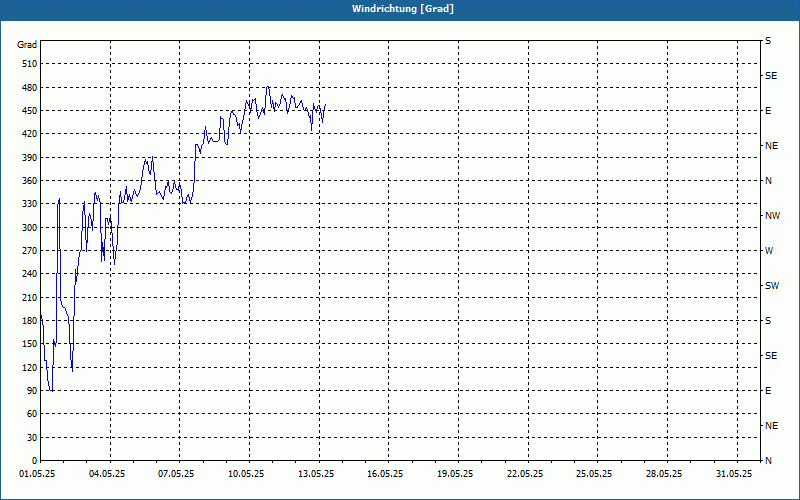Image resolution: width=800 pixels, height=500 pixels.
Task: Click the SW compass direction label
Action: (x=772, y=286)
